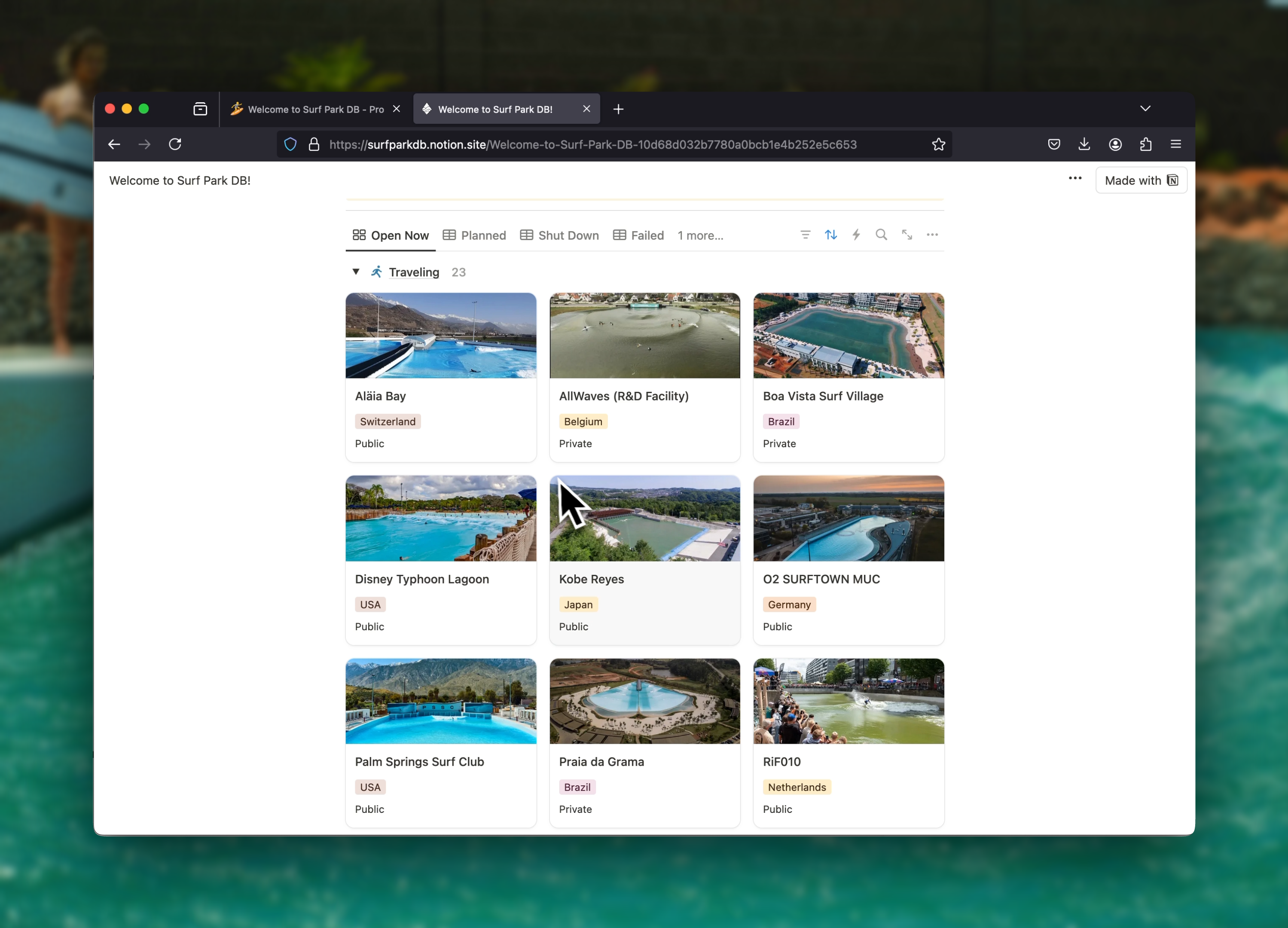Switch to the Open Now view
The height and width of the screenshot is (928, 1288).
tap(391, 235)
